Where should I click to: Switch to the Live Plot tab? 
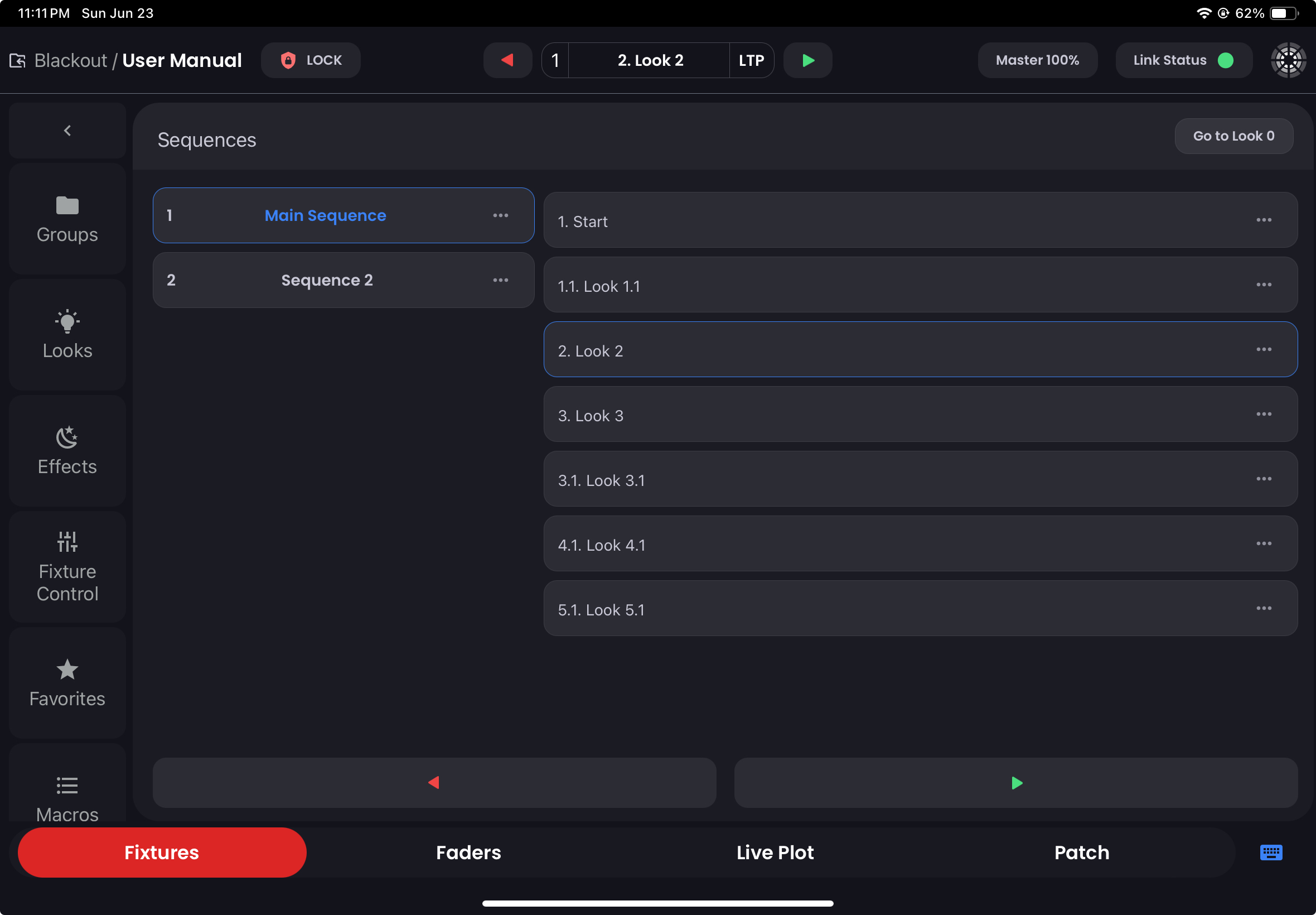point(775,853)
